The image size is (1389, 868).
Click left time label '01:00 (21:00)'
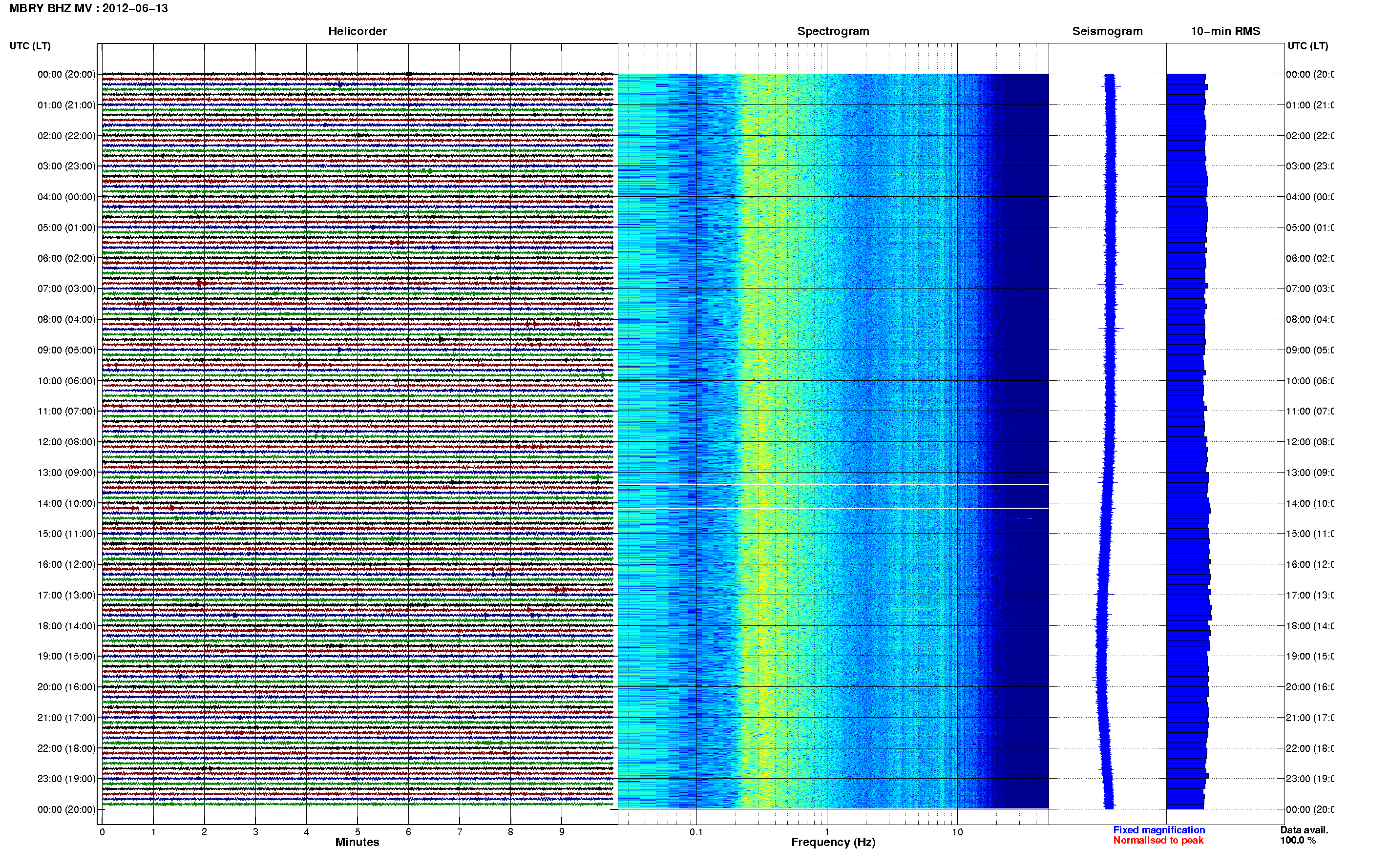[x=66, y=105]
